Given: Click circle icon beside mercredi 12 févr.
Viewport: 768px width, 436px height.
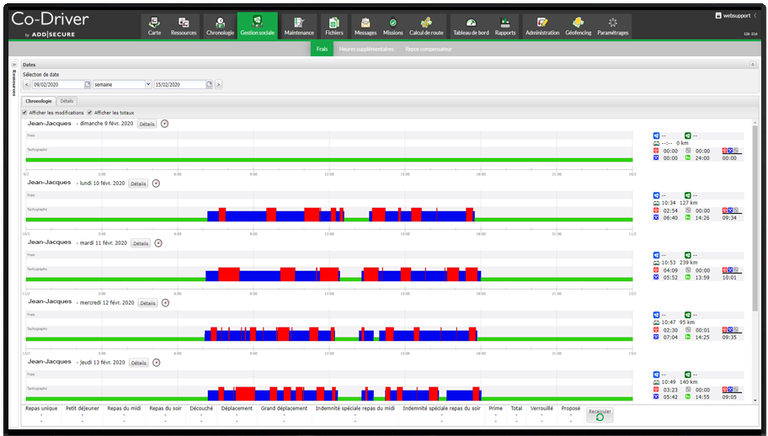Looking at the screenshot, I should pyautogui.click(x=166, y=303).
